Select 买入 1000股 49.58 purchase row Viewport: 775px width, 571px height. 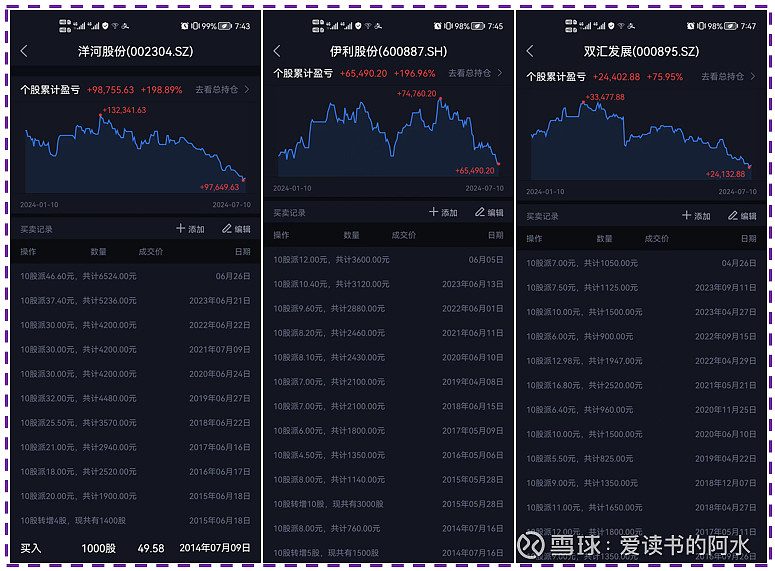click(x=135, y=548)
